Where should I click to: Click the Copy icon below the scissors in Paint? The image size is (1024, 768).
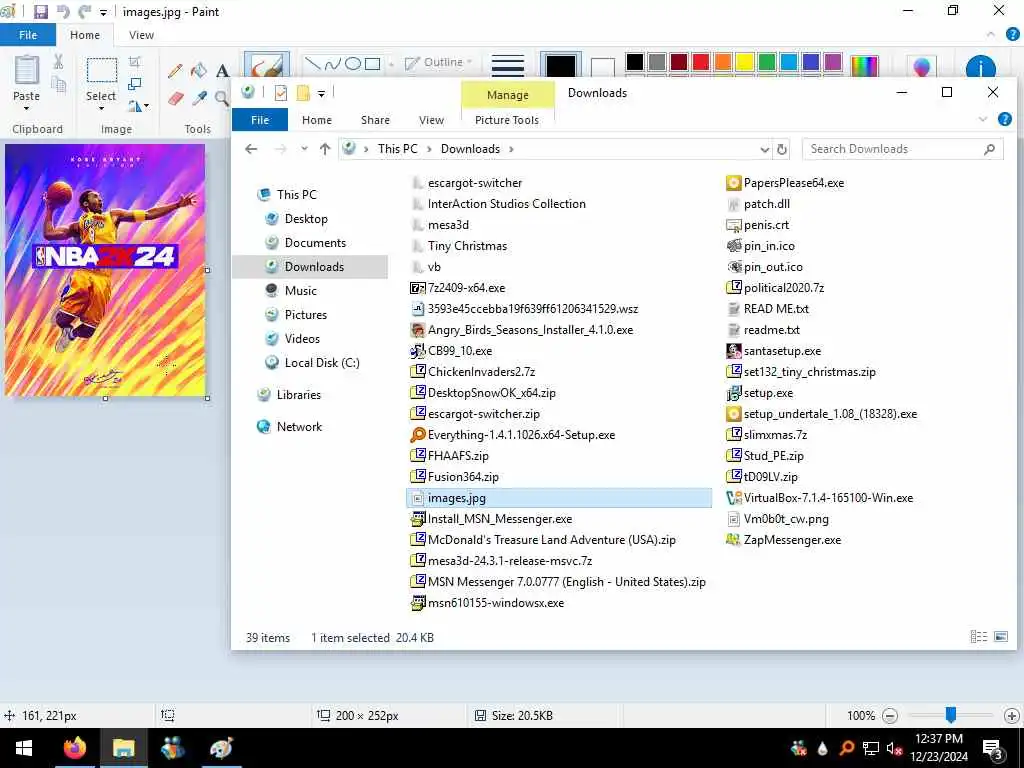coord(58,85)
